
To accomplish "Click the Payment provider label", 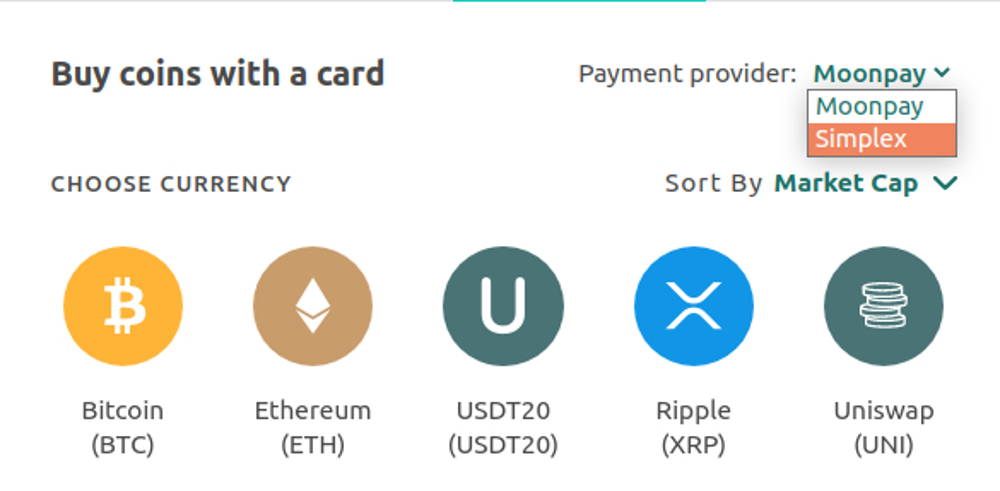I will [688, 74].
